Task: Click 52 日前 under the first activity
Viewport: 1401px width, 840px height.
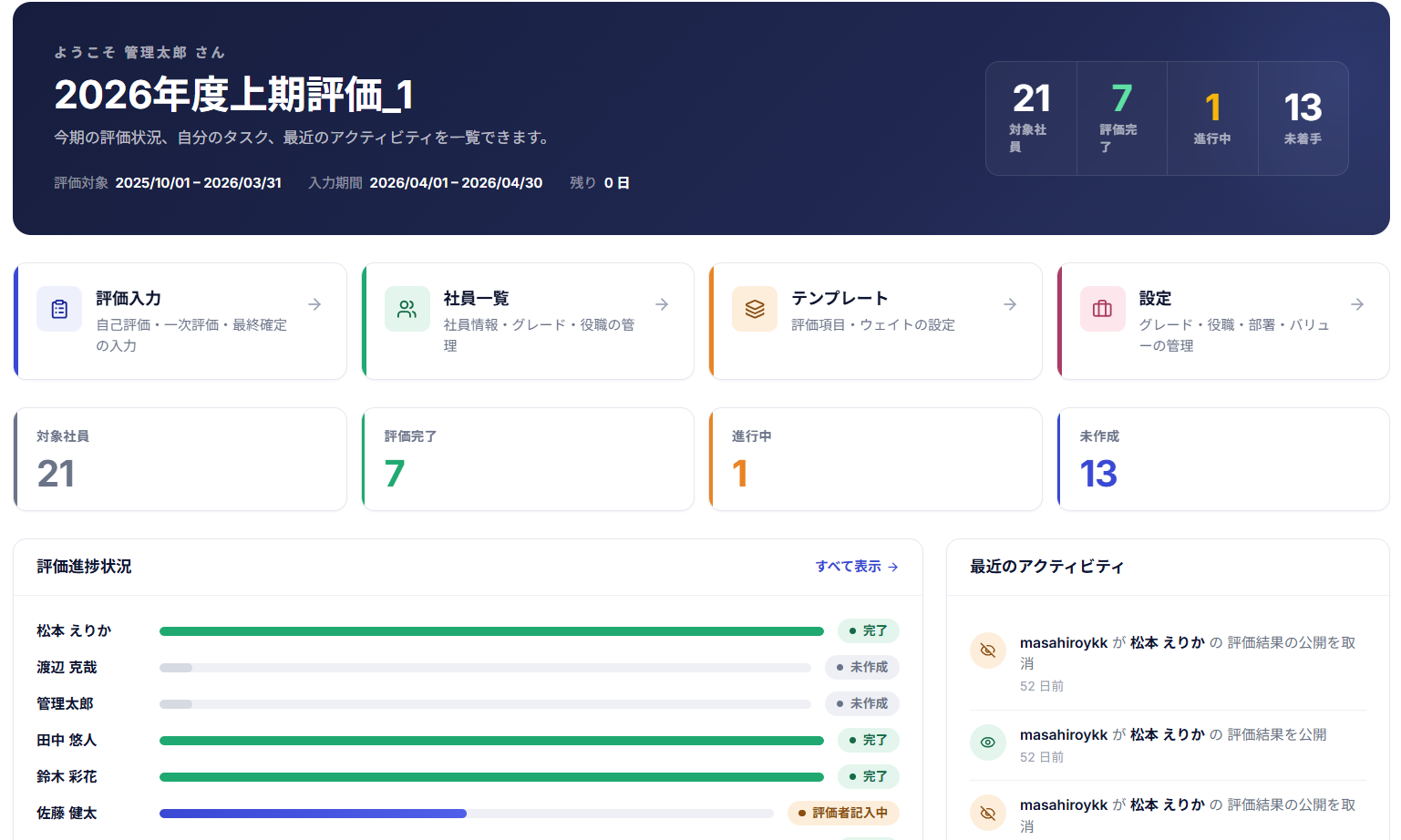Action: click(1042, 686)
